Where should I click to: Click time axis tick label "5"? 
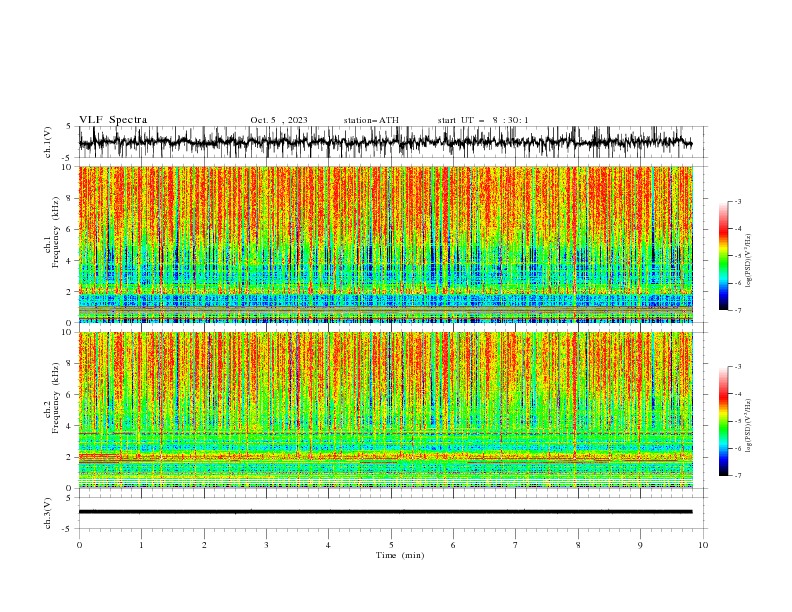point(391,545)
